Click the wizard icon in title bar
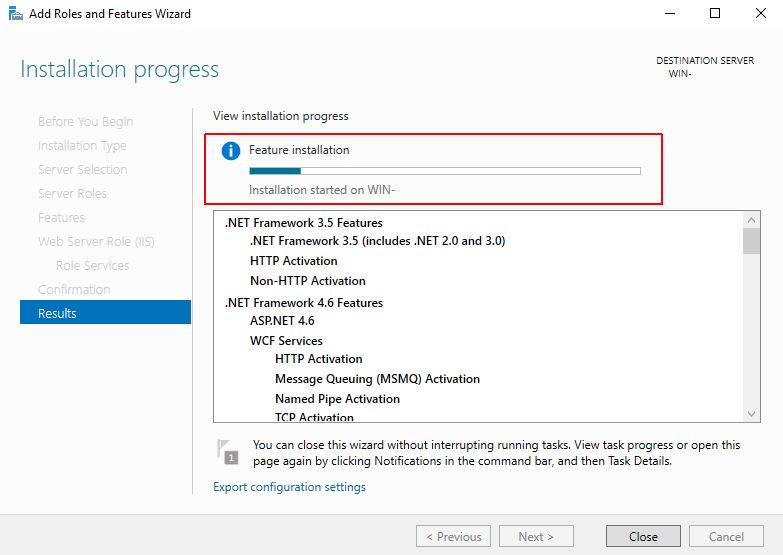This screenshot has width=783, height=555. [x=13, y=14]
